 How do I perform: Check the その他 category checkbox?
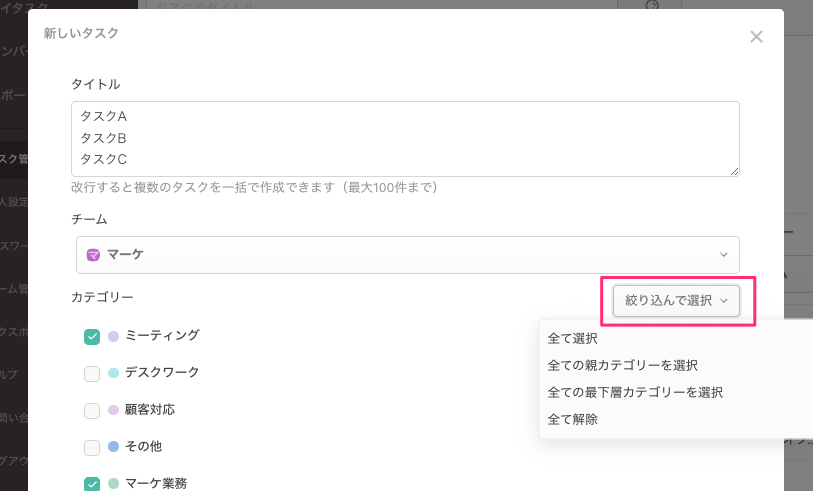(x=92, y=448)
